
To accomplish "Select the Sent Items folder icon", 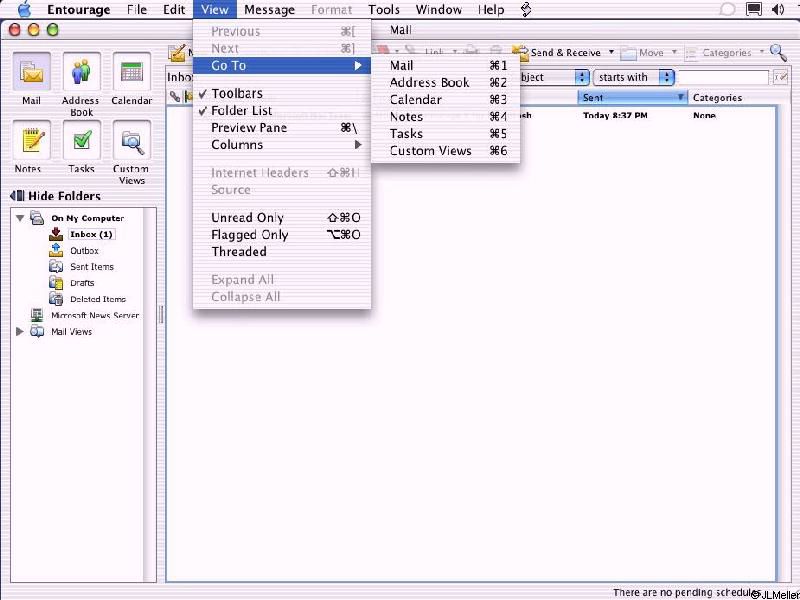I will click(56, 266).
